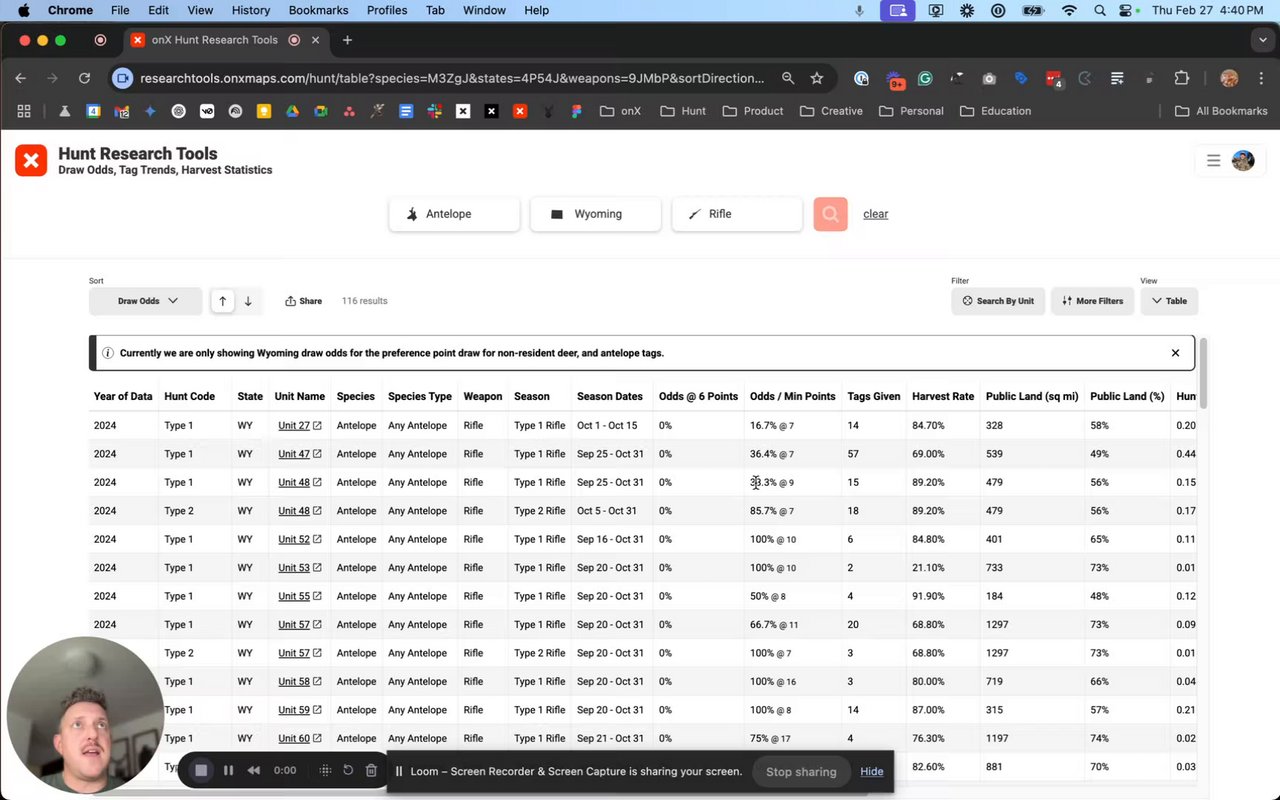Open the Wyoming state selector
The height and width of the screenshot is (800, 1280).
[x=595, y=214]
